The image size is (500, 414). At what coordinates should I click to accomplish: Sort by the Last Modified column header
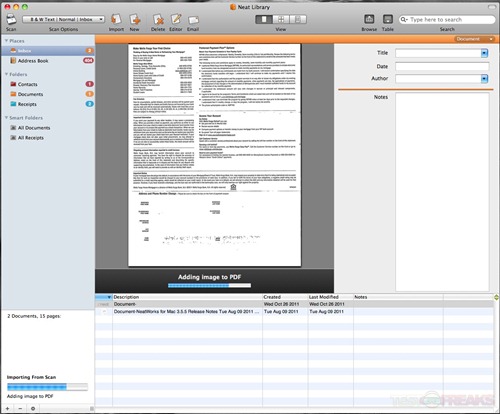tap(330, 297)
